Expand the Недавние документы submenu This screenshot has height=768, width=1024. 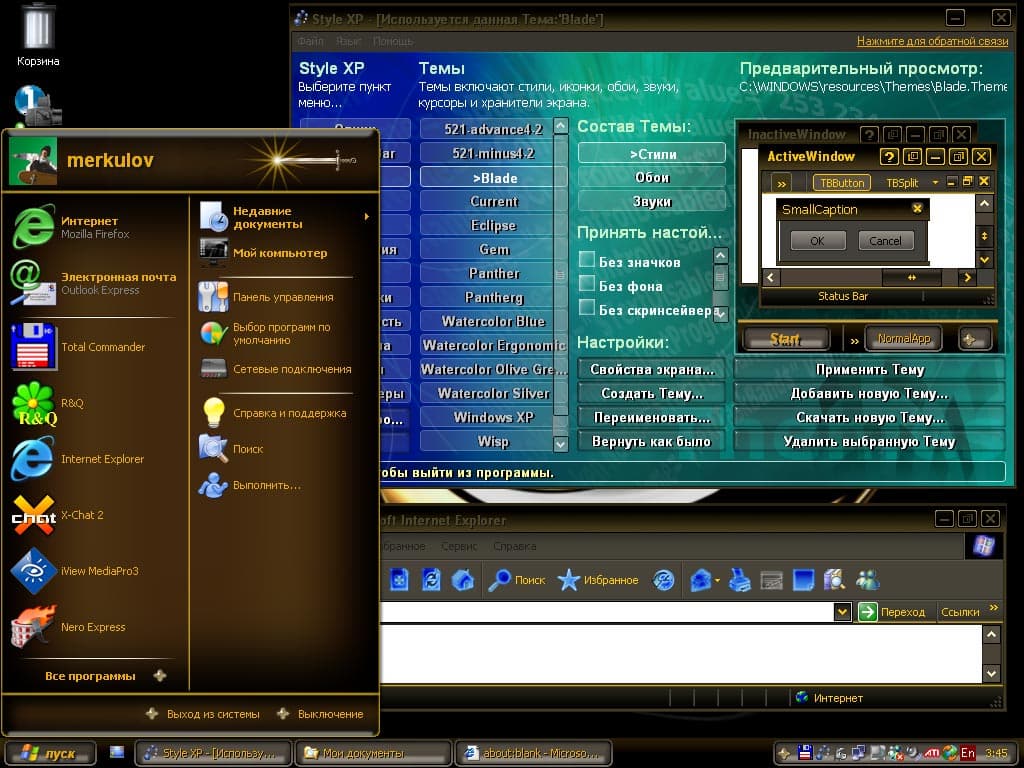pyautogui.click(x=285, y=217)
